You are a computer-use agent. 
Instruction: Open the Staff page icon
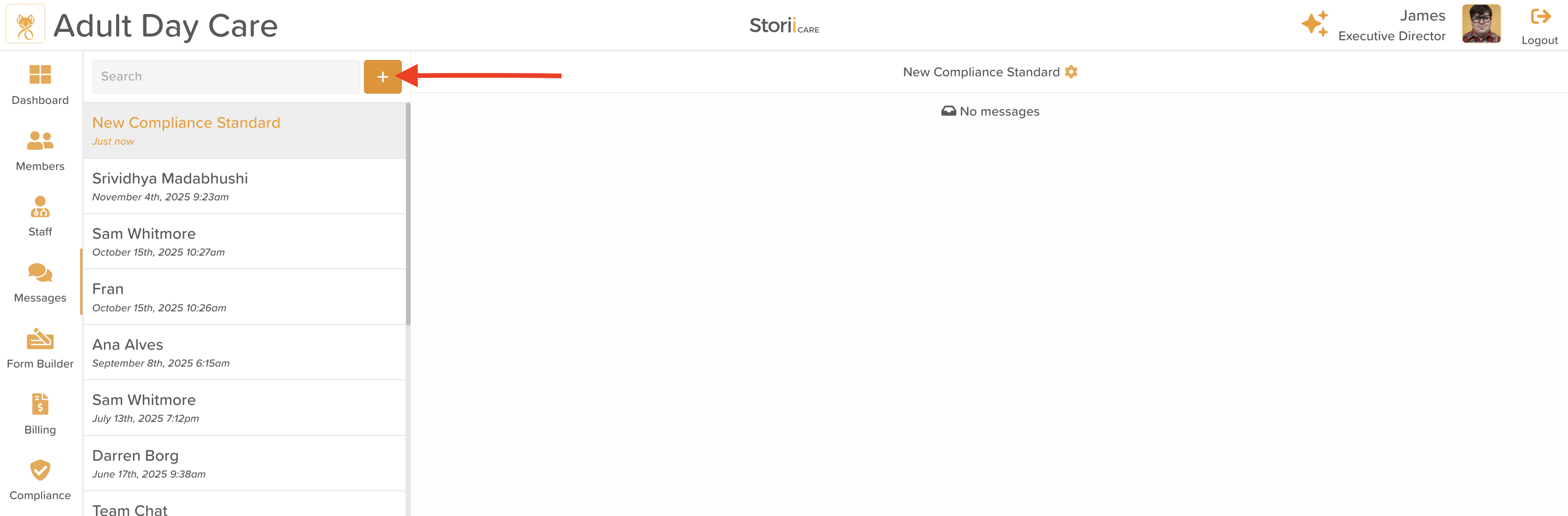pos(40,207)
